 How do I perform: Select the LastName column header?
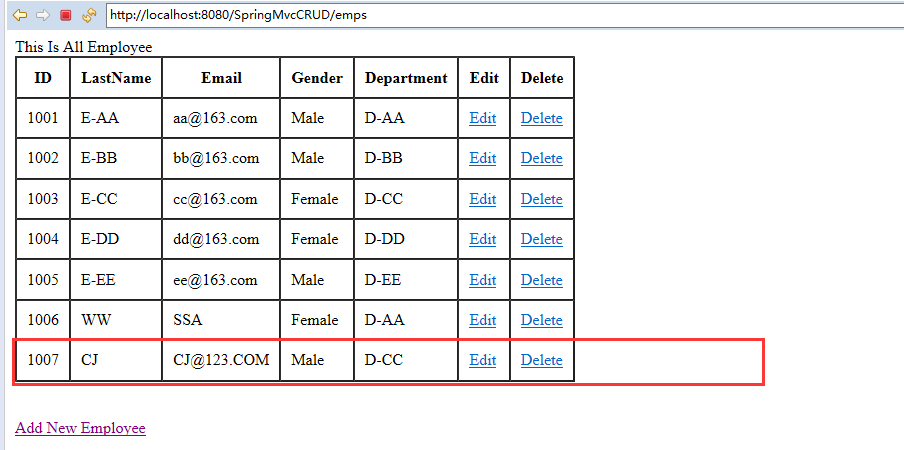coord(116,78)
